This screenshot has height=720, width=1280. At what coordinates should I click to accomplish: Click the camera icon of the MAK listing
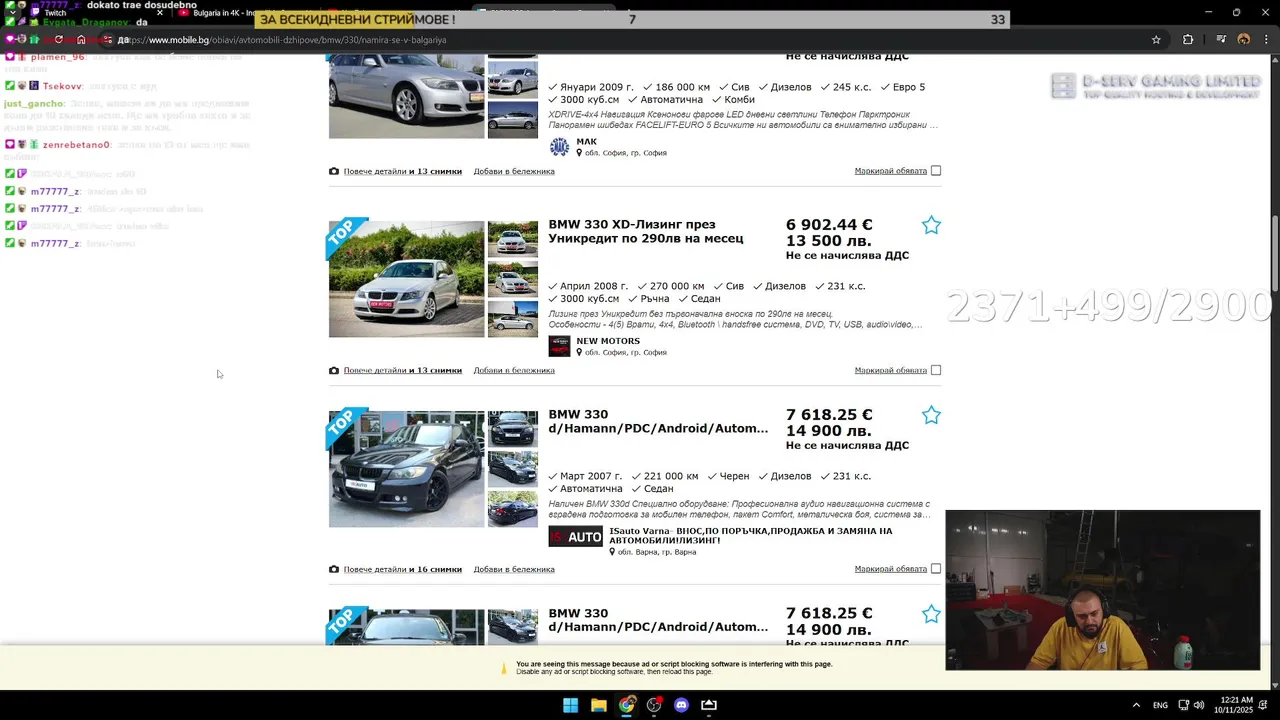pos(334,171)
